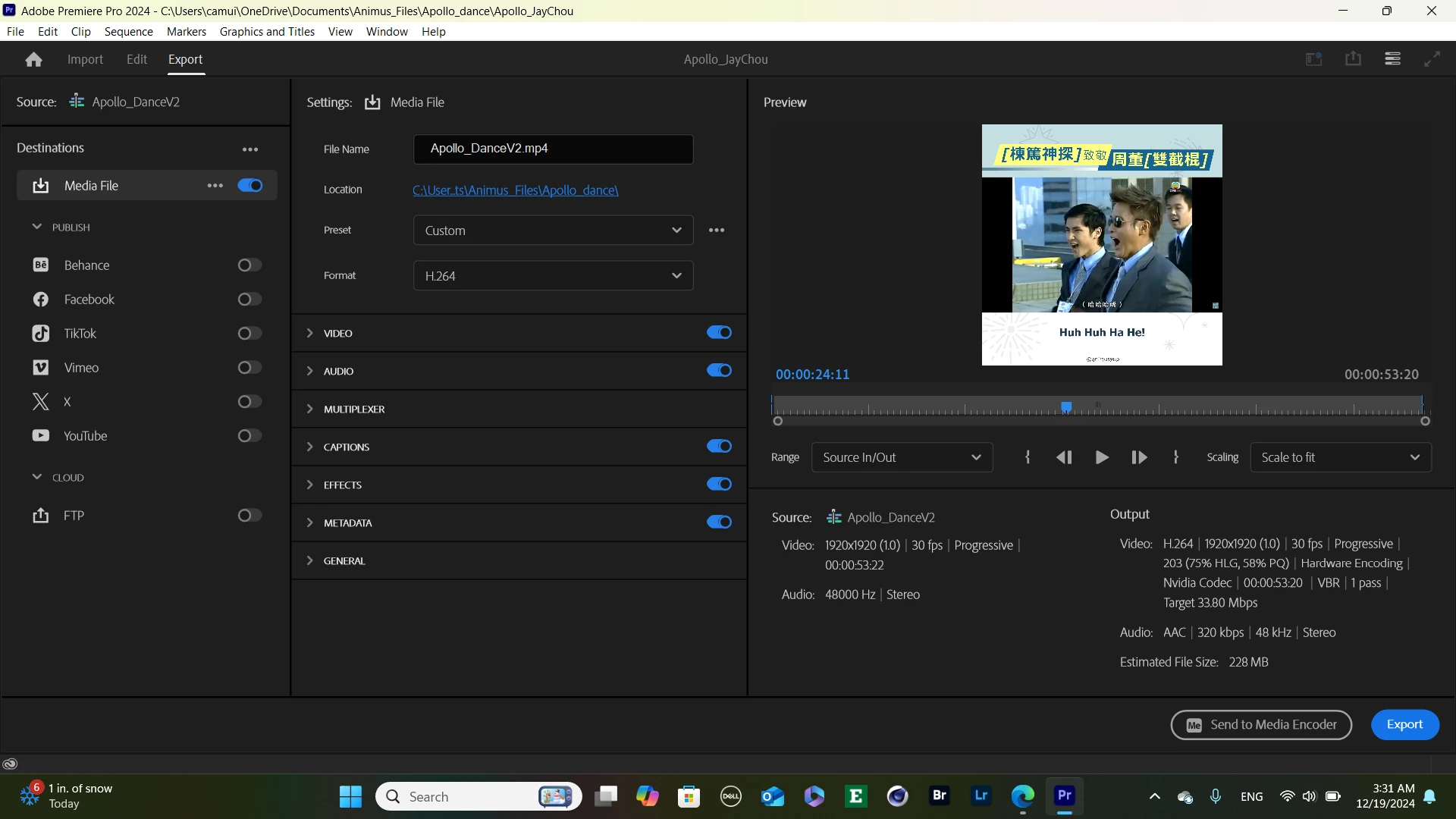Viewport: 1456px width, 819px height.
Task: Open Quick Export share icon
Action: pos(1353,59)
